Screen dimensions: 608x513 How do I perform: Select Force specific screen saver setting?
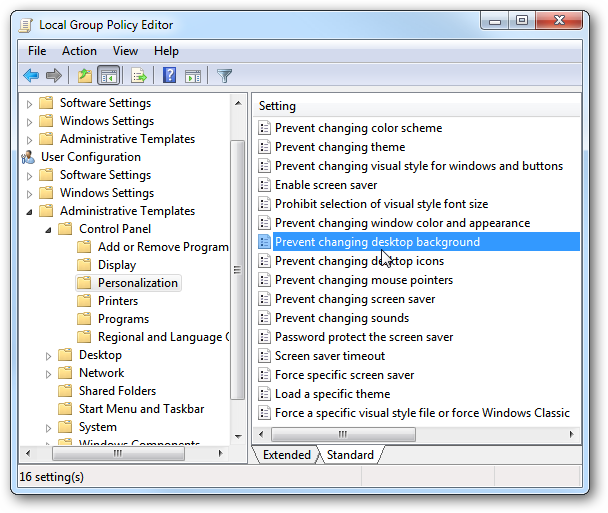[344, 375]
